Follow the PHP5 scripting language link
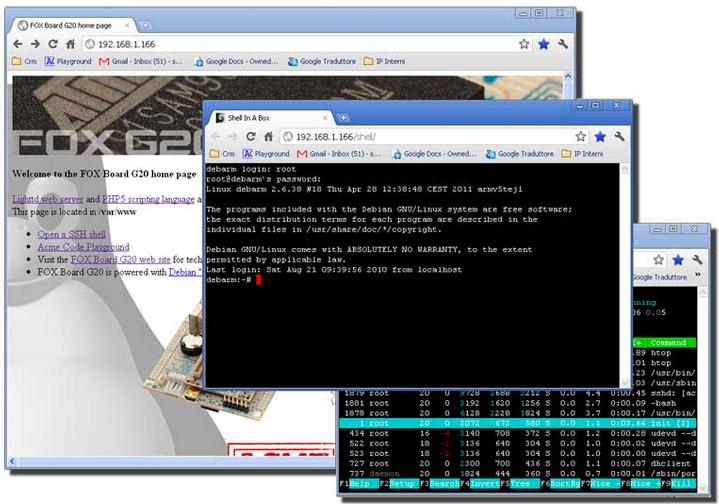Image resolution: width=719 pixels, height=504 pixels. [x=148, y=199]
